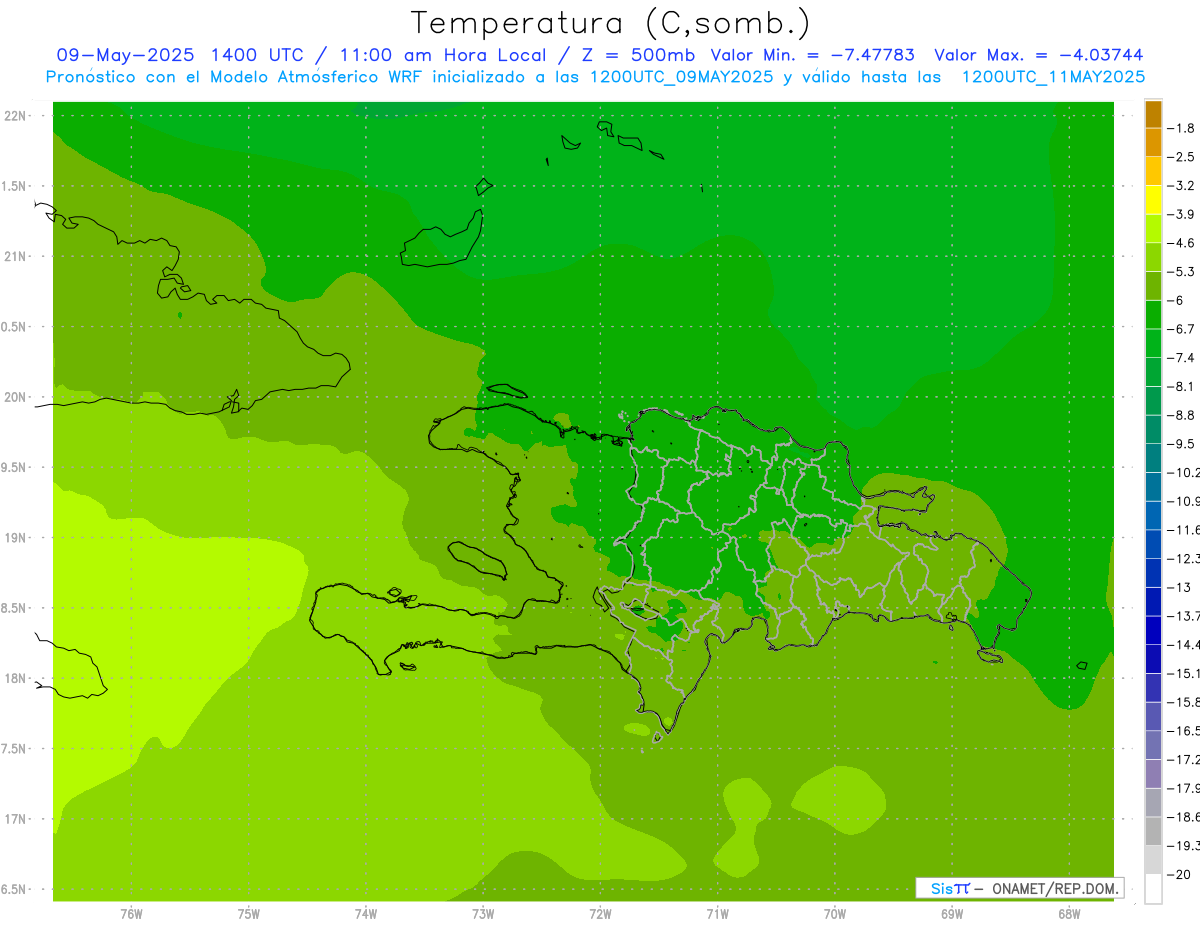Click the '72W' longitude label

point(600,914)
